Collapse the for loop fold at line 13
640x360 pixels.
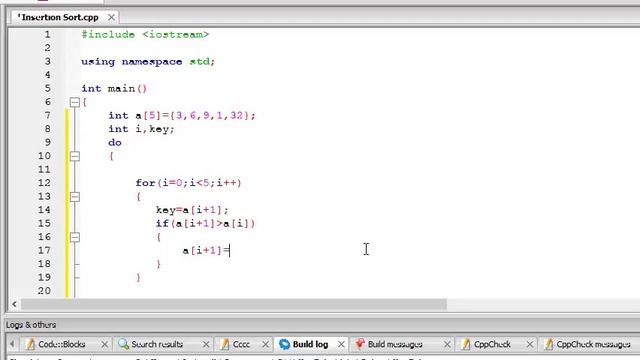point(75,197)
